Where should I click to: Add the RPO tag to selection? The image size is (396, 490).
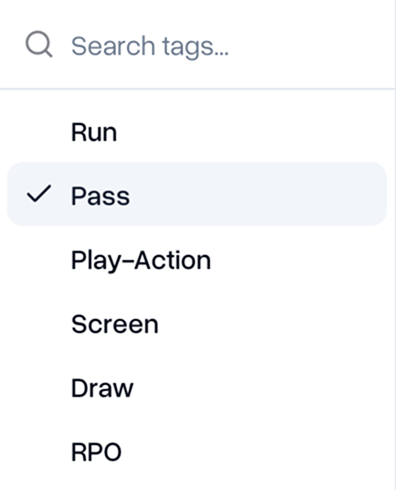tap(197, 452)
